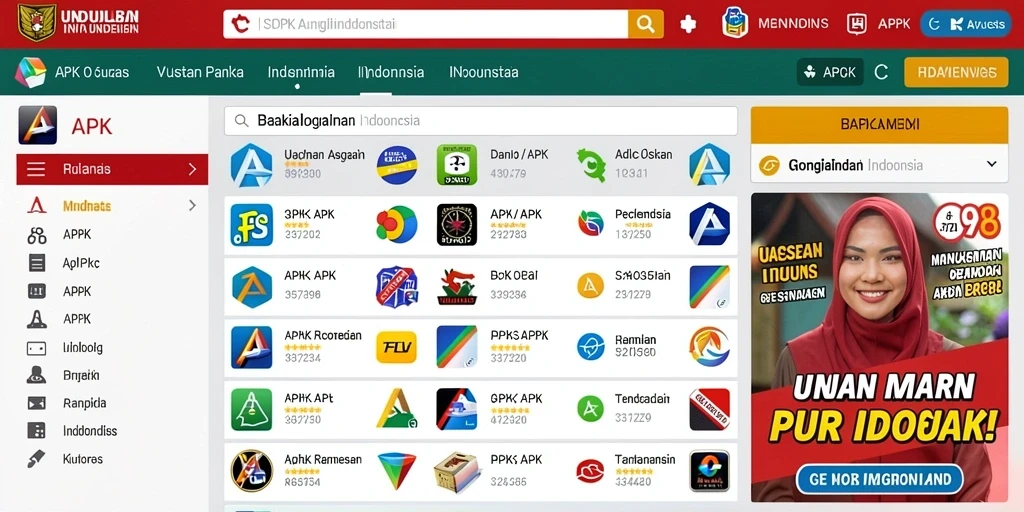This screenshot has width=1024, height=512.
Task: Open the Ramnlan blue circle icon
Action: point(590,347)
